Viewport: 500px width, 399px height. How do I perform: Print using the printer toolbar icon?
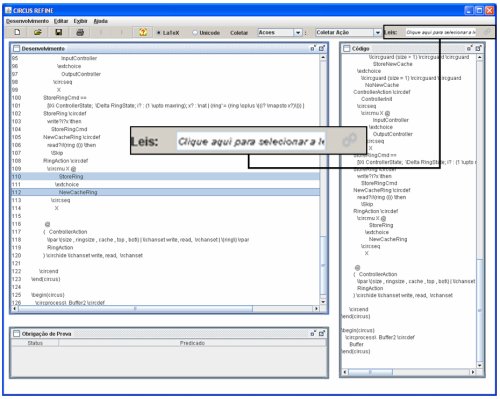80,32
